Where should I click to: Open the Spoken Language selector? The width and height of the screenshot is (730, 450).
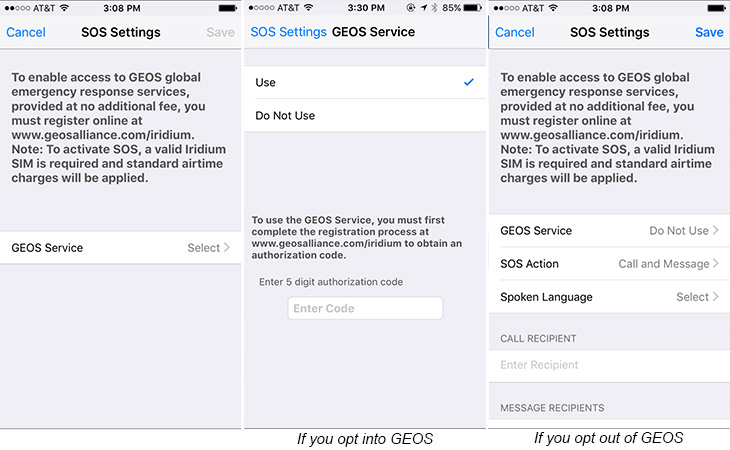click(610, 297)
